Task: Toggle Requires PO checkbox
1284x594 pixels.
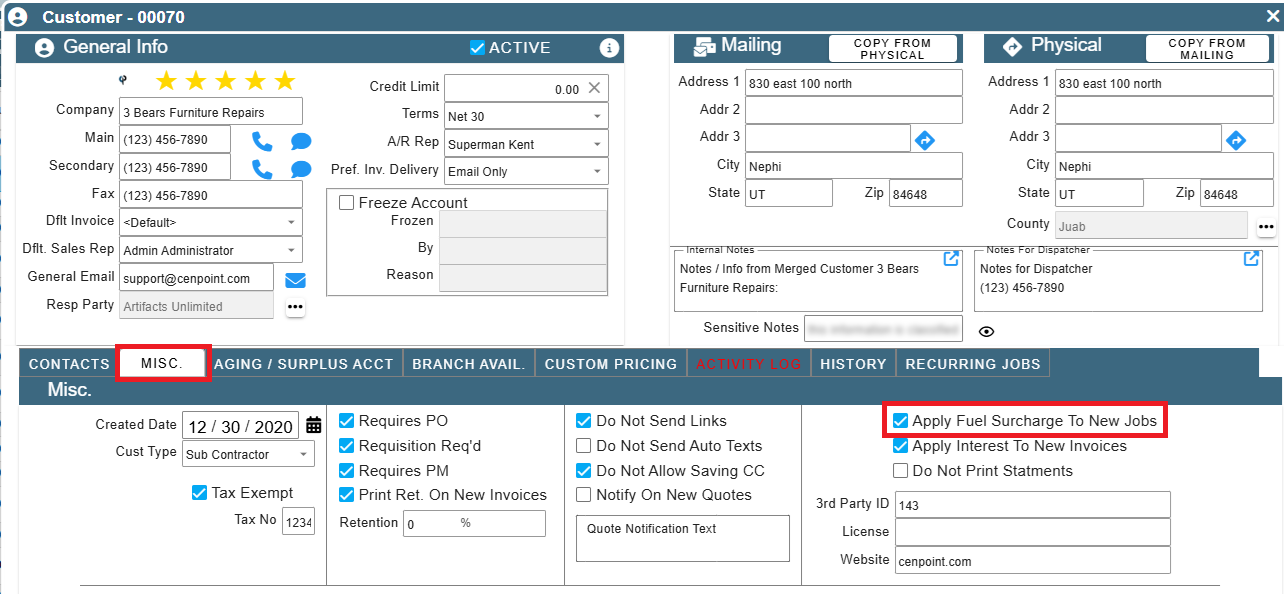Action: tap(347, 421)
